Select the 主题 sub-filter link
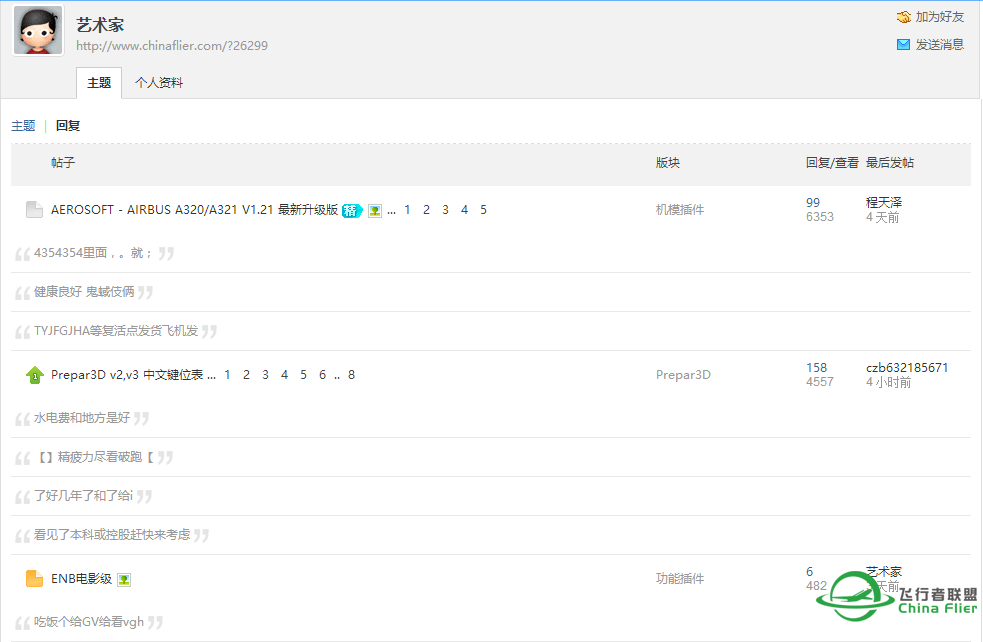Image resolution: width=983 pixels, height=642 pixels. tap(23, 125)
